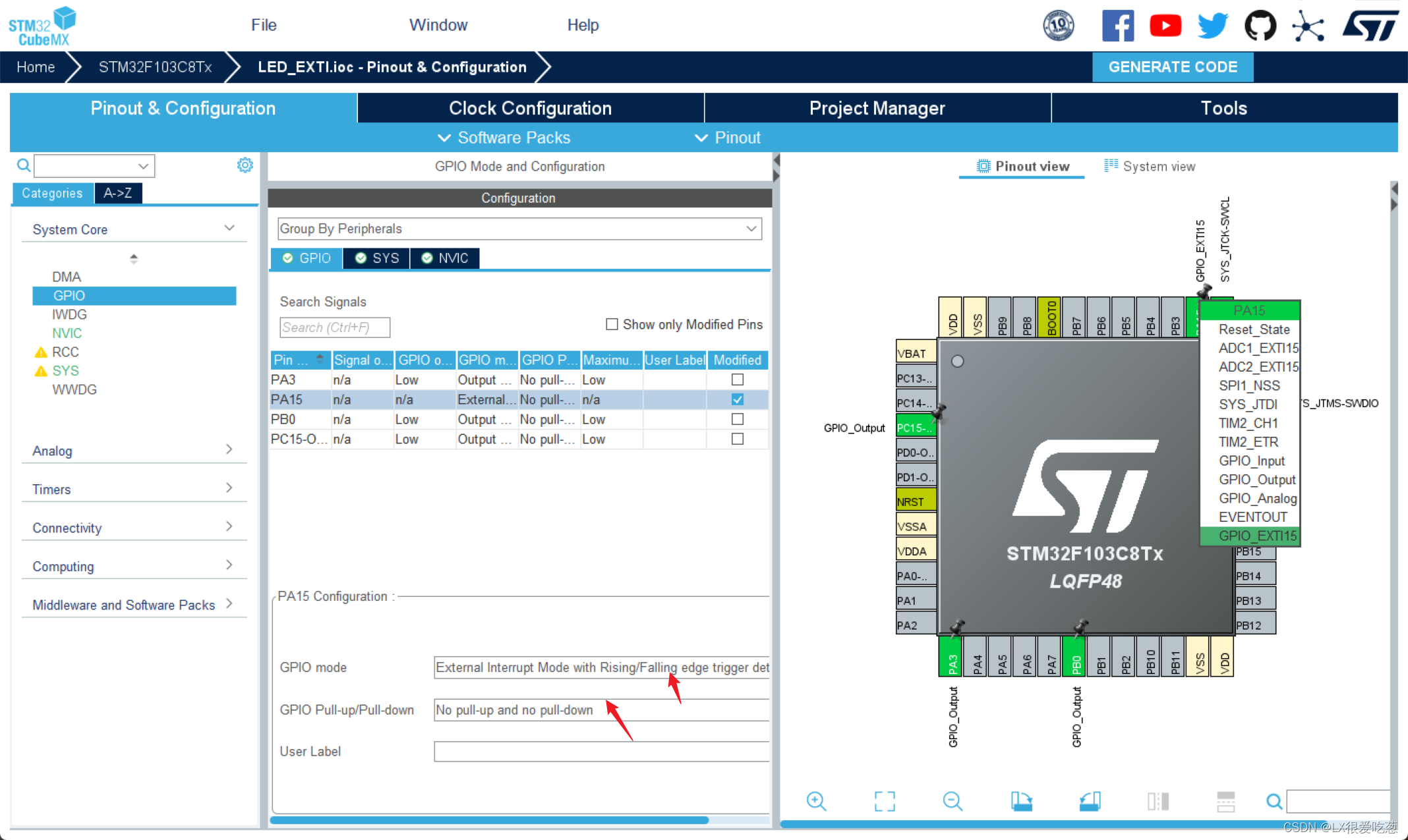
Task: Toggle Show only Modified Pins checkbox
Action: click(612, 324)
